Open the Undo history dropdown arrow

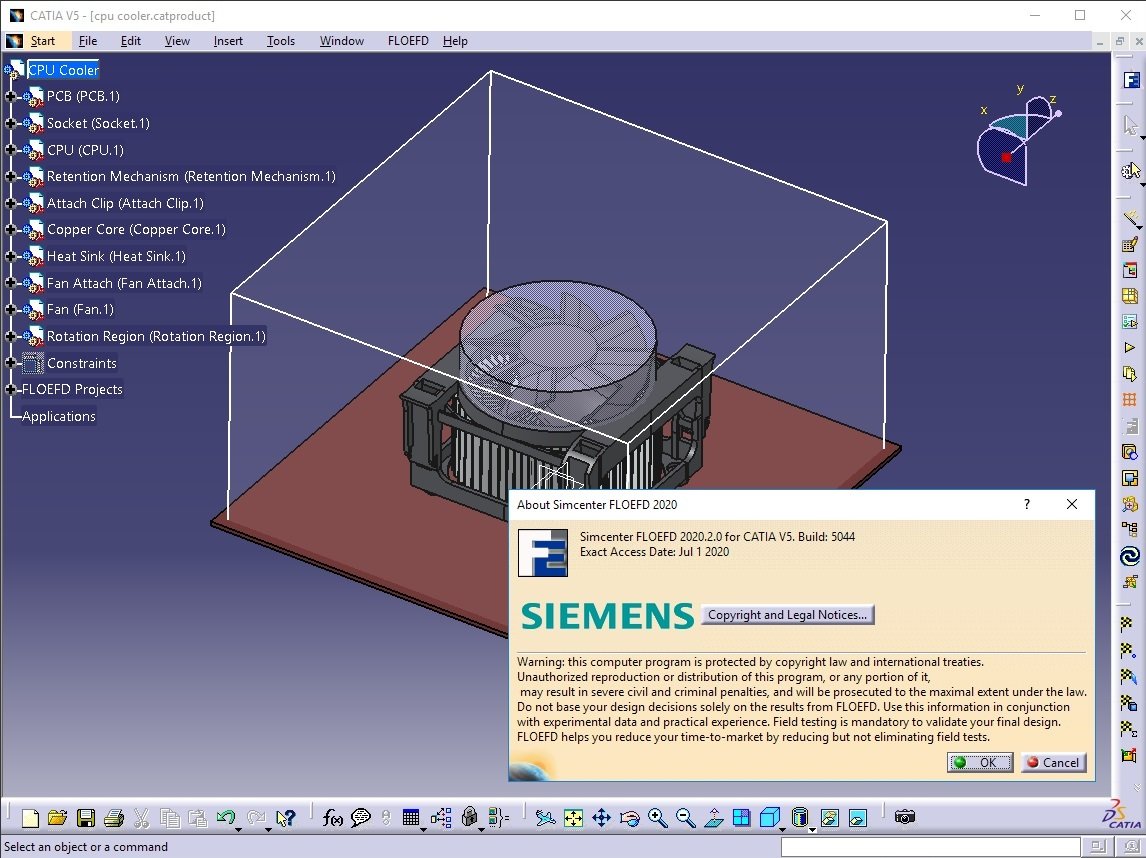(x=238, y=829)
